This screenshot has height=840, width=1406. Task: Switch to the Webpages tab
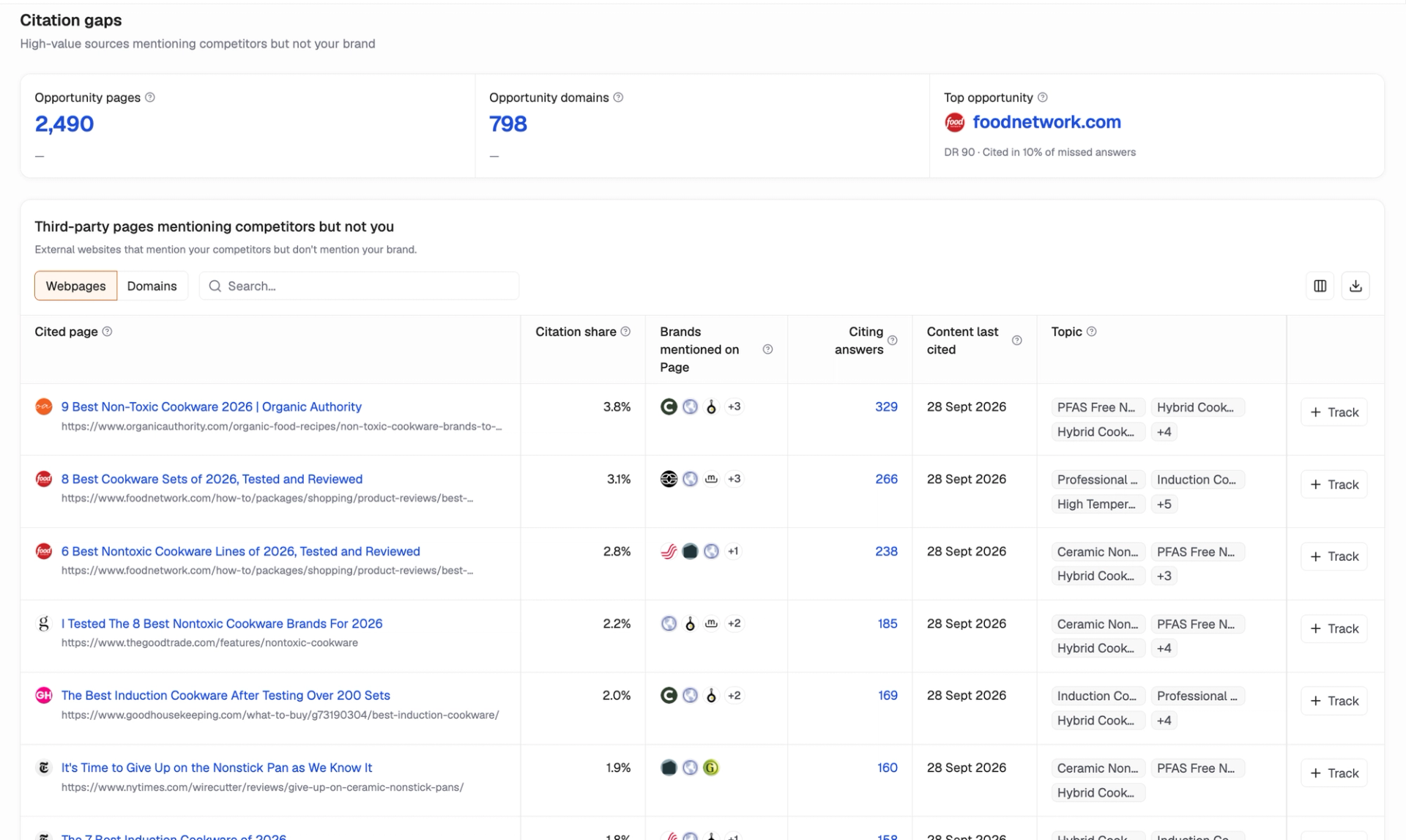pos(75,286)
